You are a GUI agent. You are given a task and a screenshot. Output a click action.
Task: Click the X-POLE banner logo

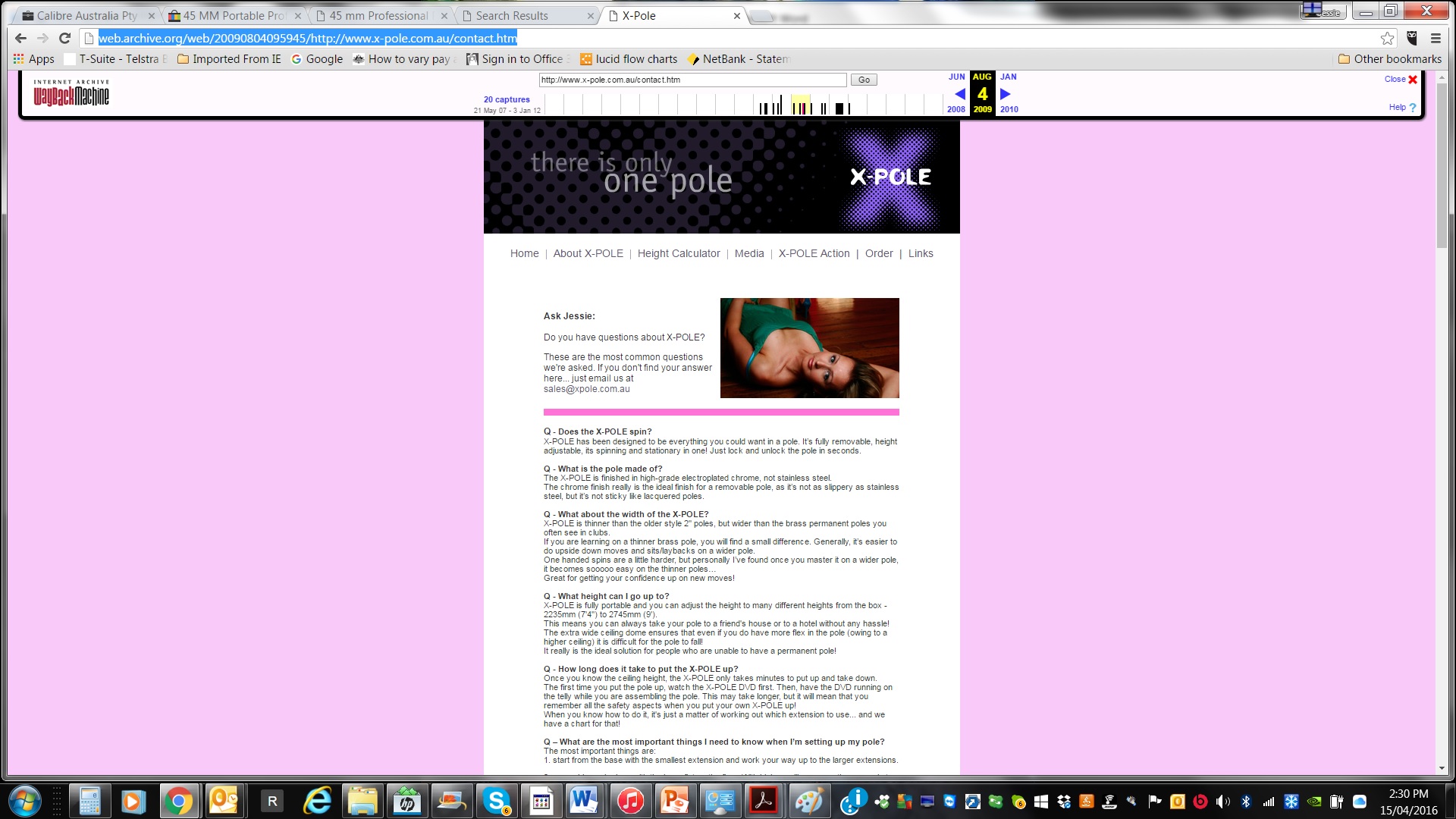tap(890, 177)
